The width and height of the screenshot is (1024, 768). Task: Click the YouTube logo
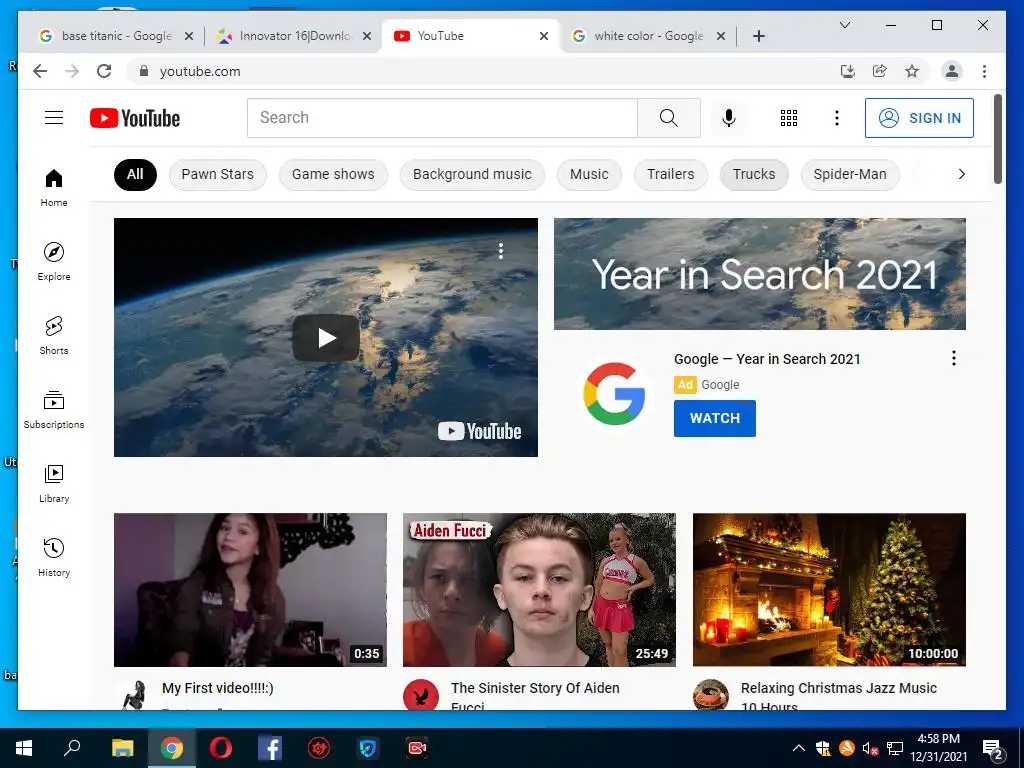click(135, 118)
